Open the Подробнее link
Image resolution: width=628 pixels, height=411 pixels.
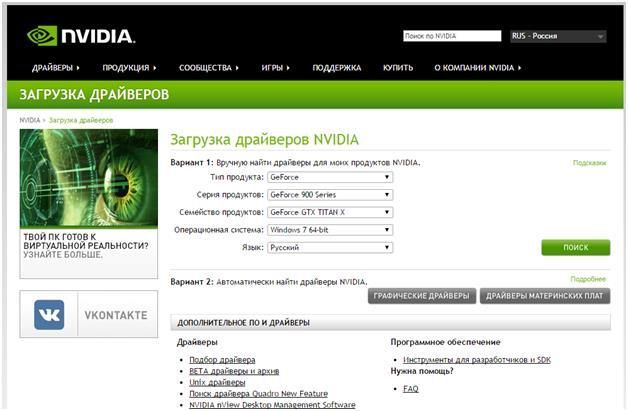click(588, 279)
